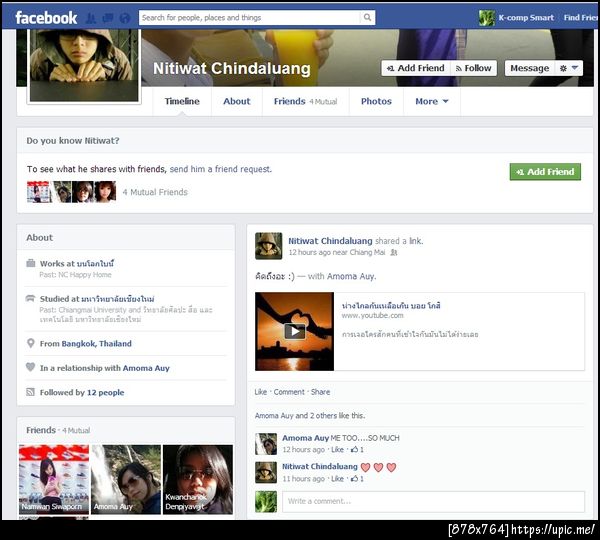Click post author avatar thumbnail
600x540 pixels.
(x=269, y=246)
